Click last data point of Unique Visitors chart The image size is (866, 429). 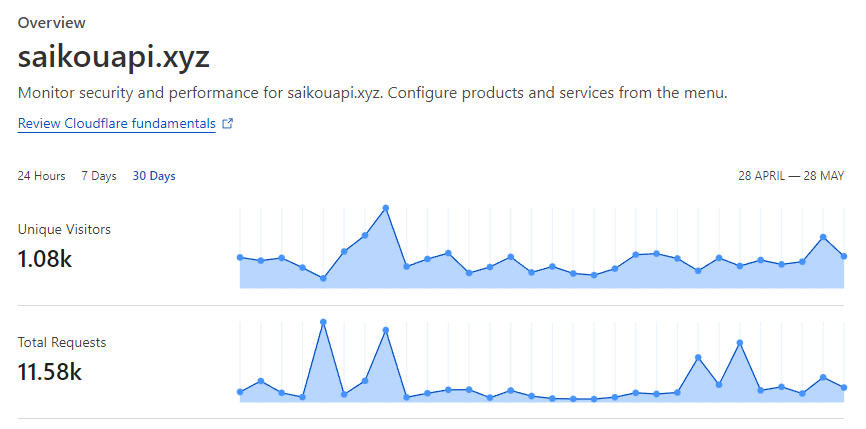pos(844,256)
